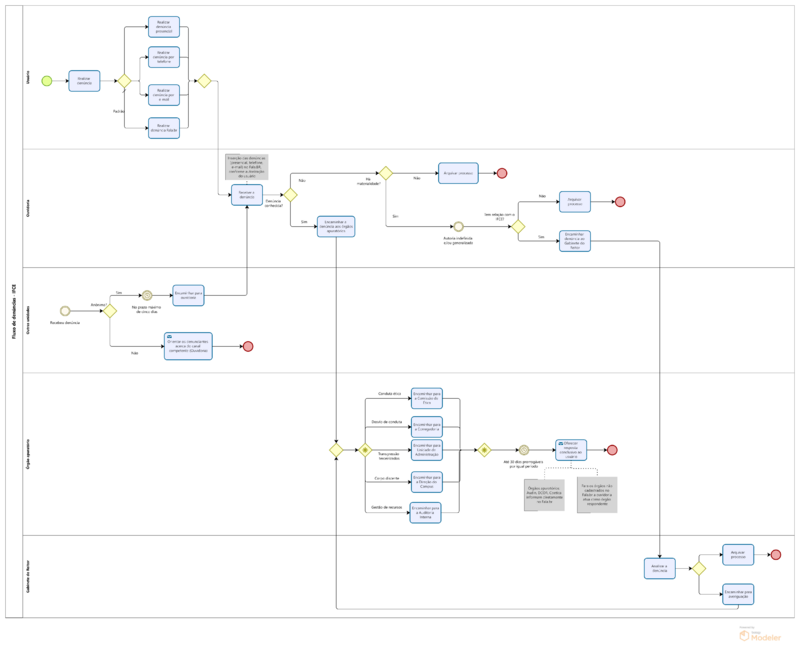The image size is (800, 668).
Task: Click the timer event before 'Encaminhar para ouvidoria'
Action: click(x=147, y=295)
